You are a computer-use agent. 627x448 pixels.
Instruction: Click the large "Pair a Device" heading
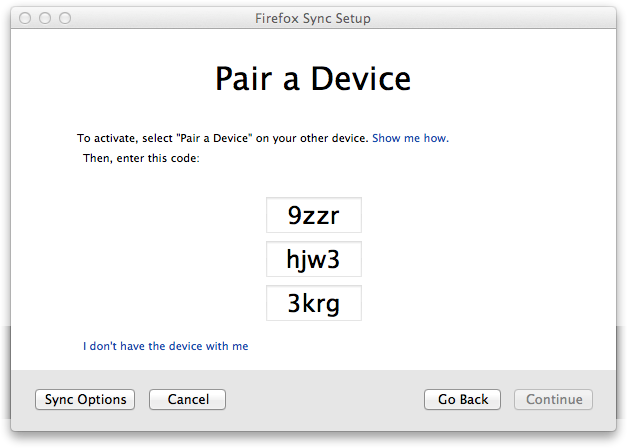[x=313, y=79]
